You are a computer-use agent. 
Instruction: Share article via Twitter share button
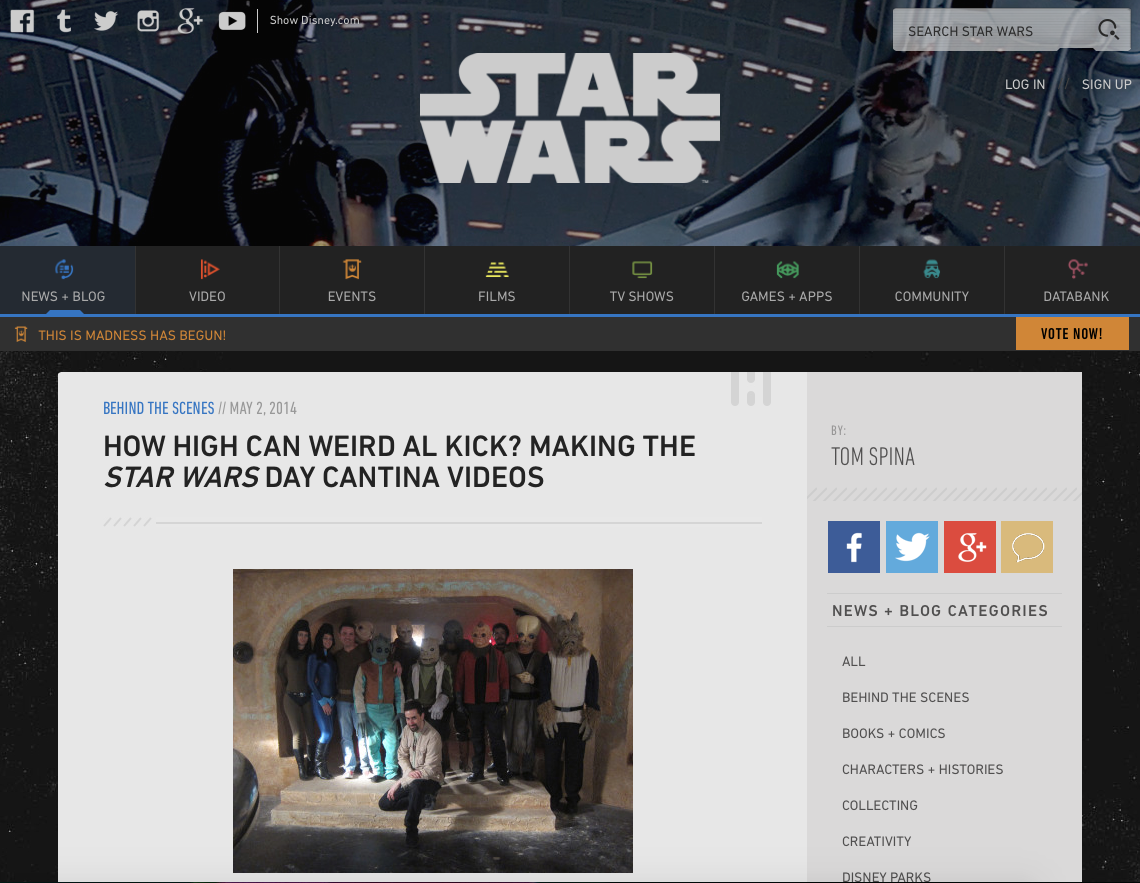coord(912,547)
